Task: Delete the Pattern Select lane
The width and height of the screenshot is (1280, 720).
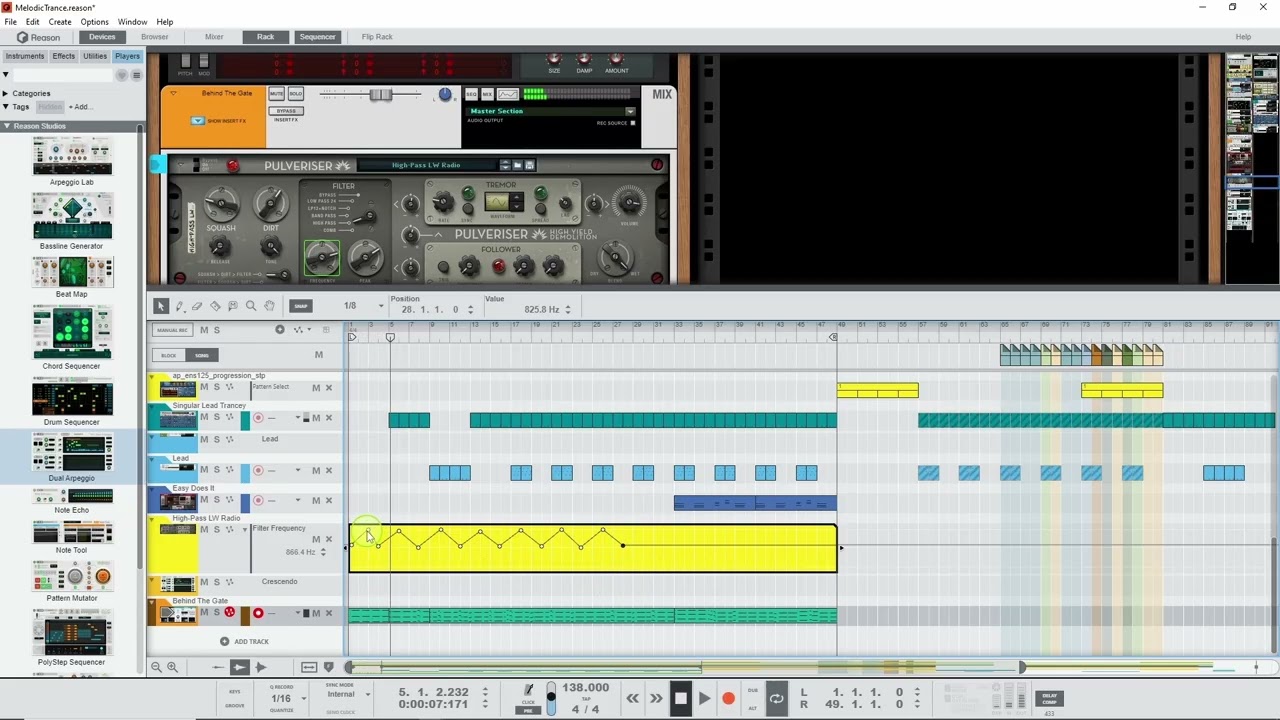Action: [328, 388]
